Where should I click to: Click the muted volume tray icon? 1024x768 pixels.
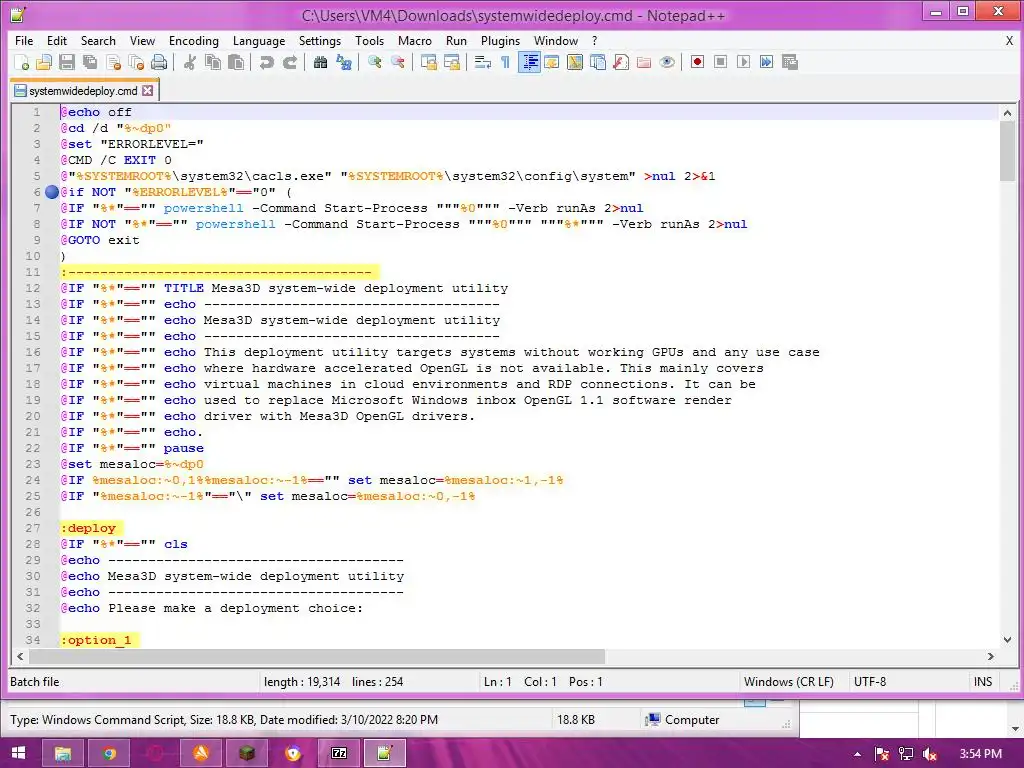click(930, 754)
